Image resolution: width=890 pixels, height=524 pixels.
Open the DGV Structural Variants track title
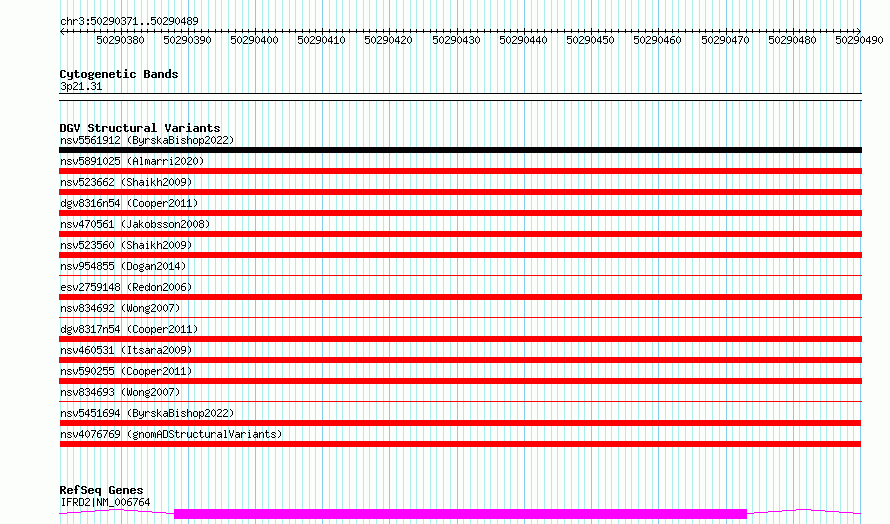[140, 128]
